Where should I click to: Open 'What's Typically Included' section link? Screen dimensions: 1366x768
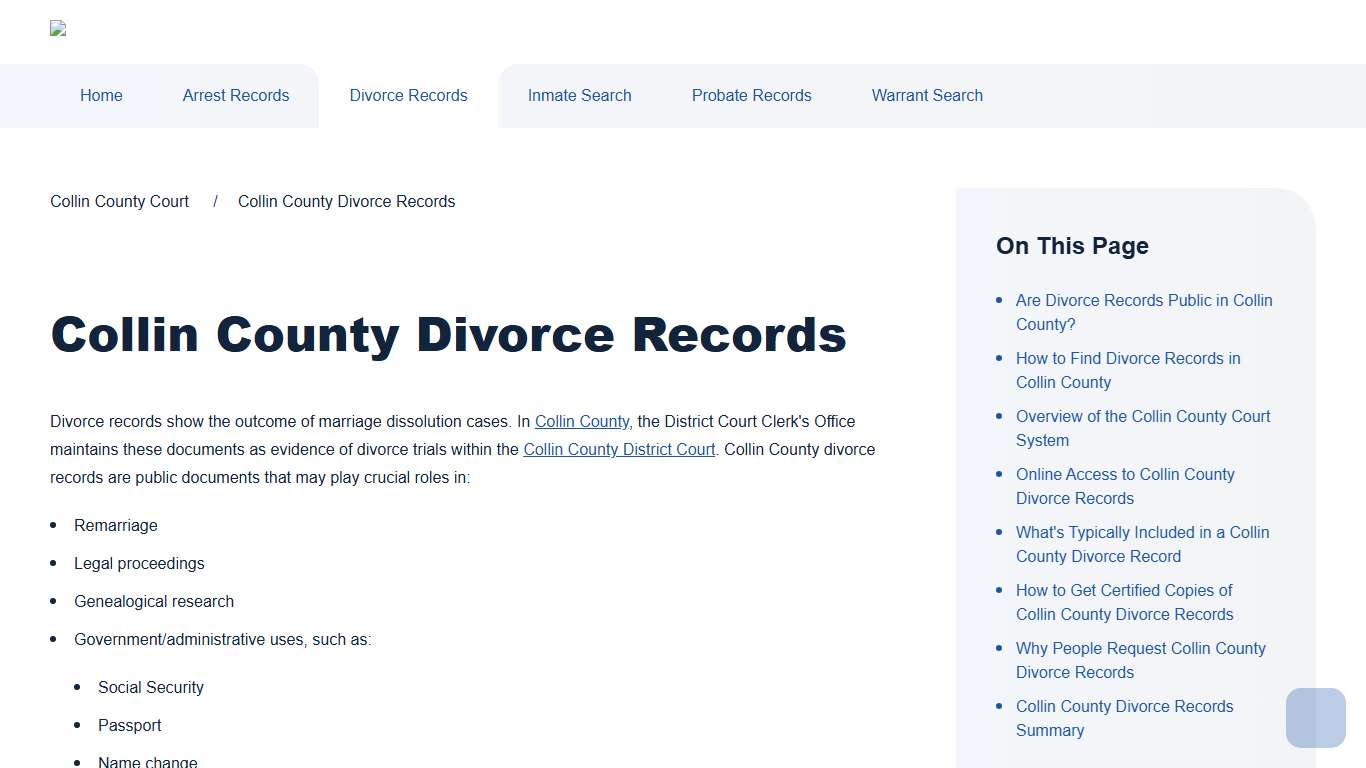click(1142, 544)
